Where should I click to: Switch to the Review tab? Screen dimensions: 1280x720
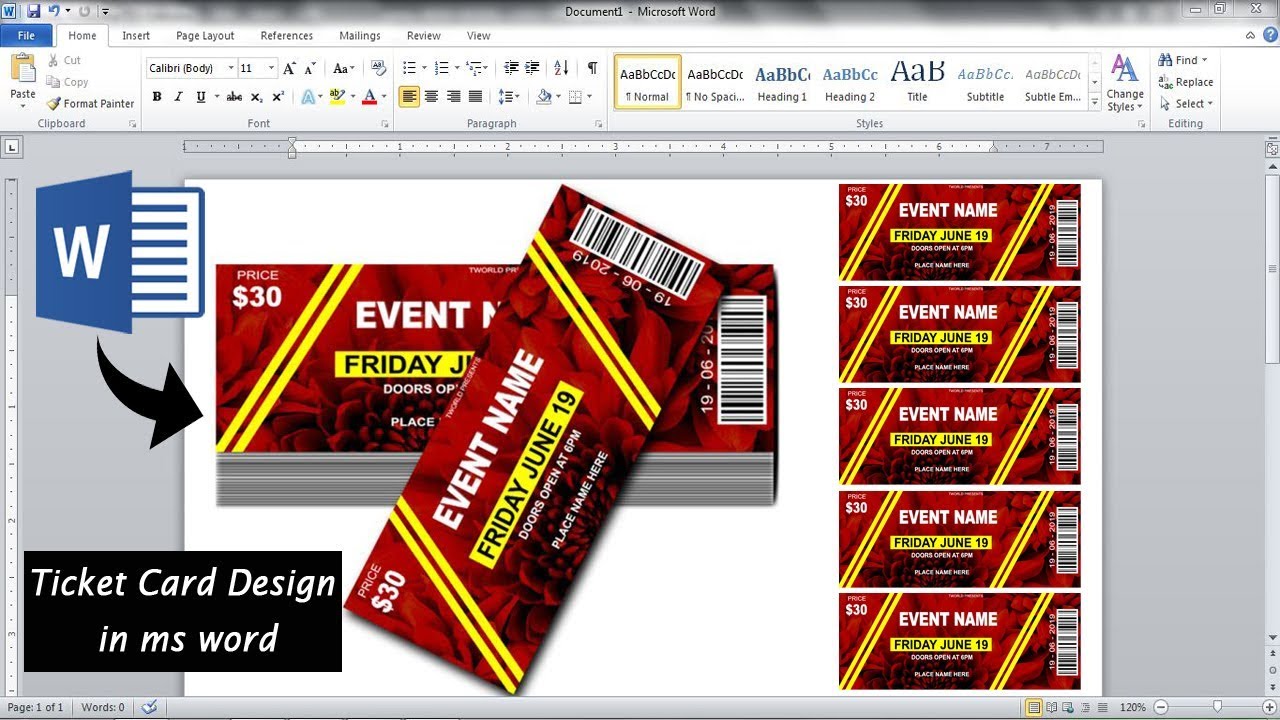click(424, 35)
